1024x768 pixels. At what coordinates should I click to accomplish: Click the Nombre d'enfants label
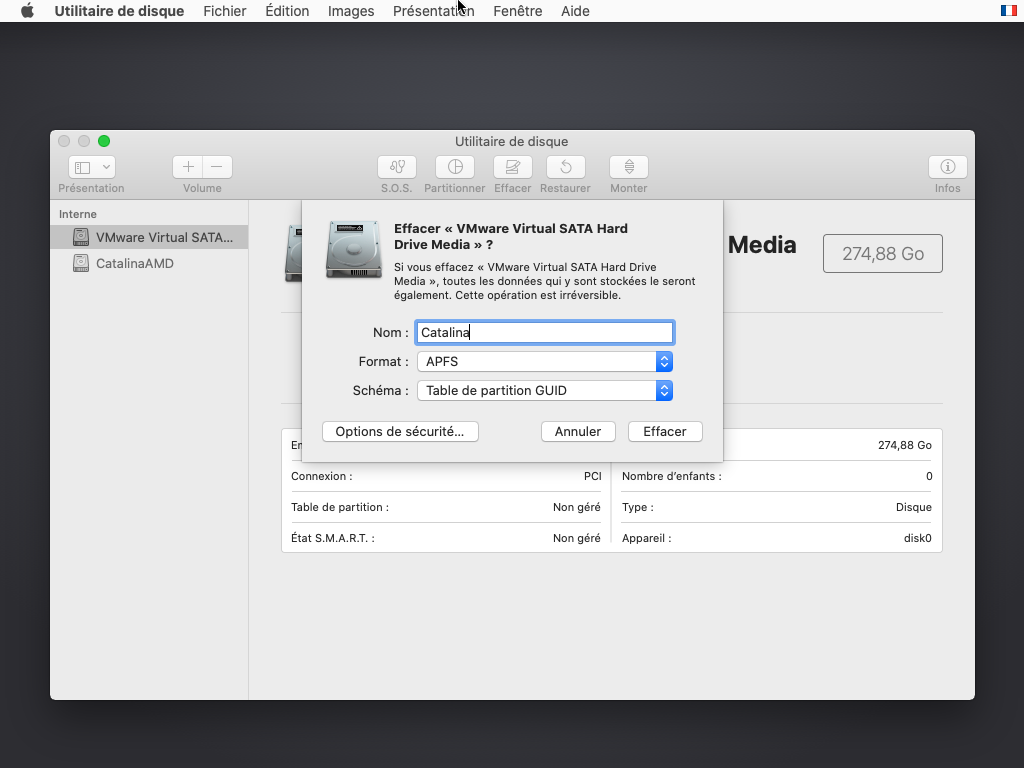pos(671,476)
